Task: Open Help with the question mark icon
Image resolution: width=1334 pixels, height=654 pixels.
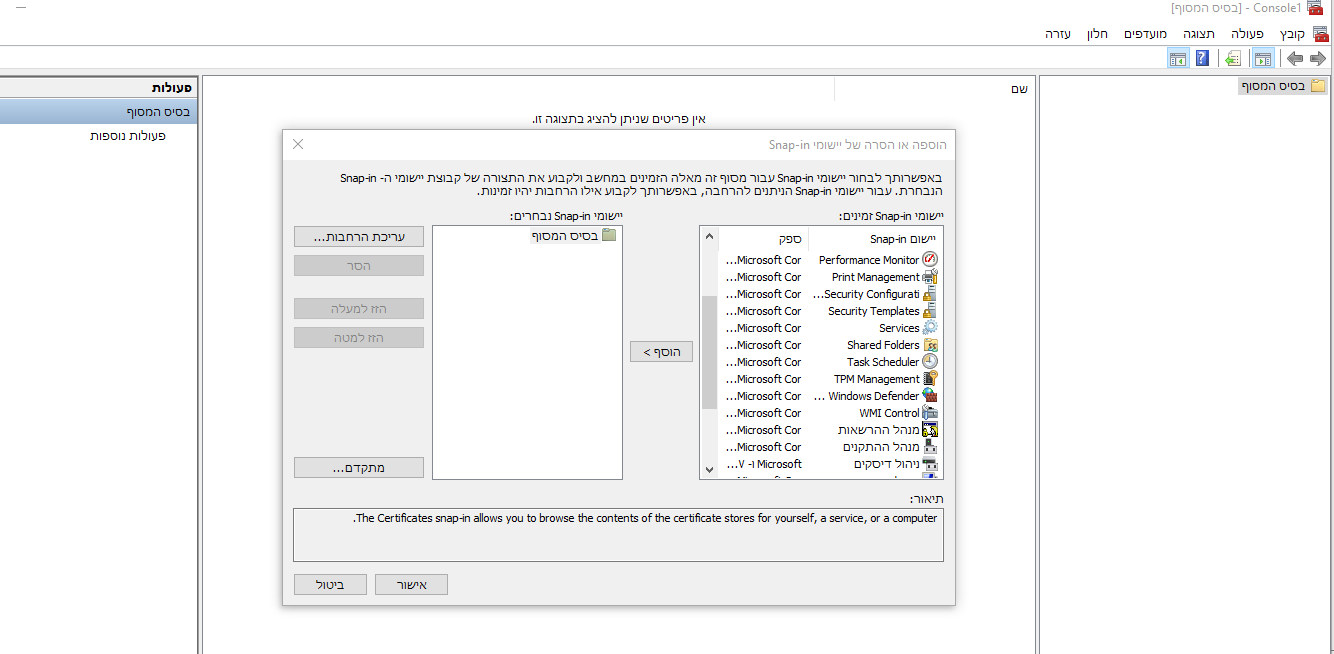Action: 1203,59
